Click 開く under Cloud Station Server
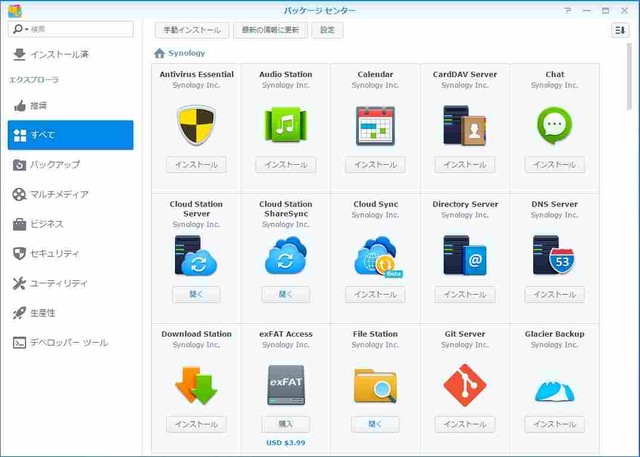Screen dimensions: 640x457 [196, 295]
